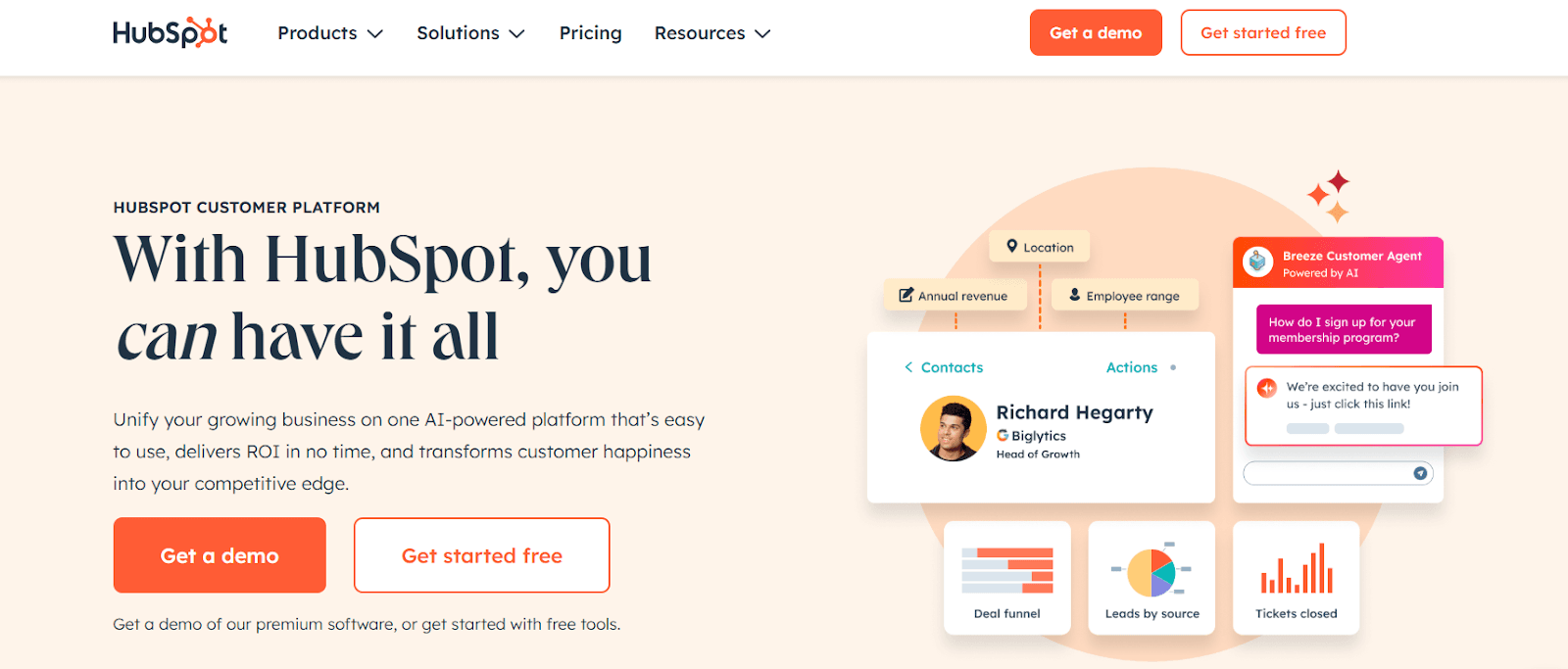The image size is (1568, 669).
Task: Go to the Pricing page
Action: pyautogui.click(x=590, y=33)
